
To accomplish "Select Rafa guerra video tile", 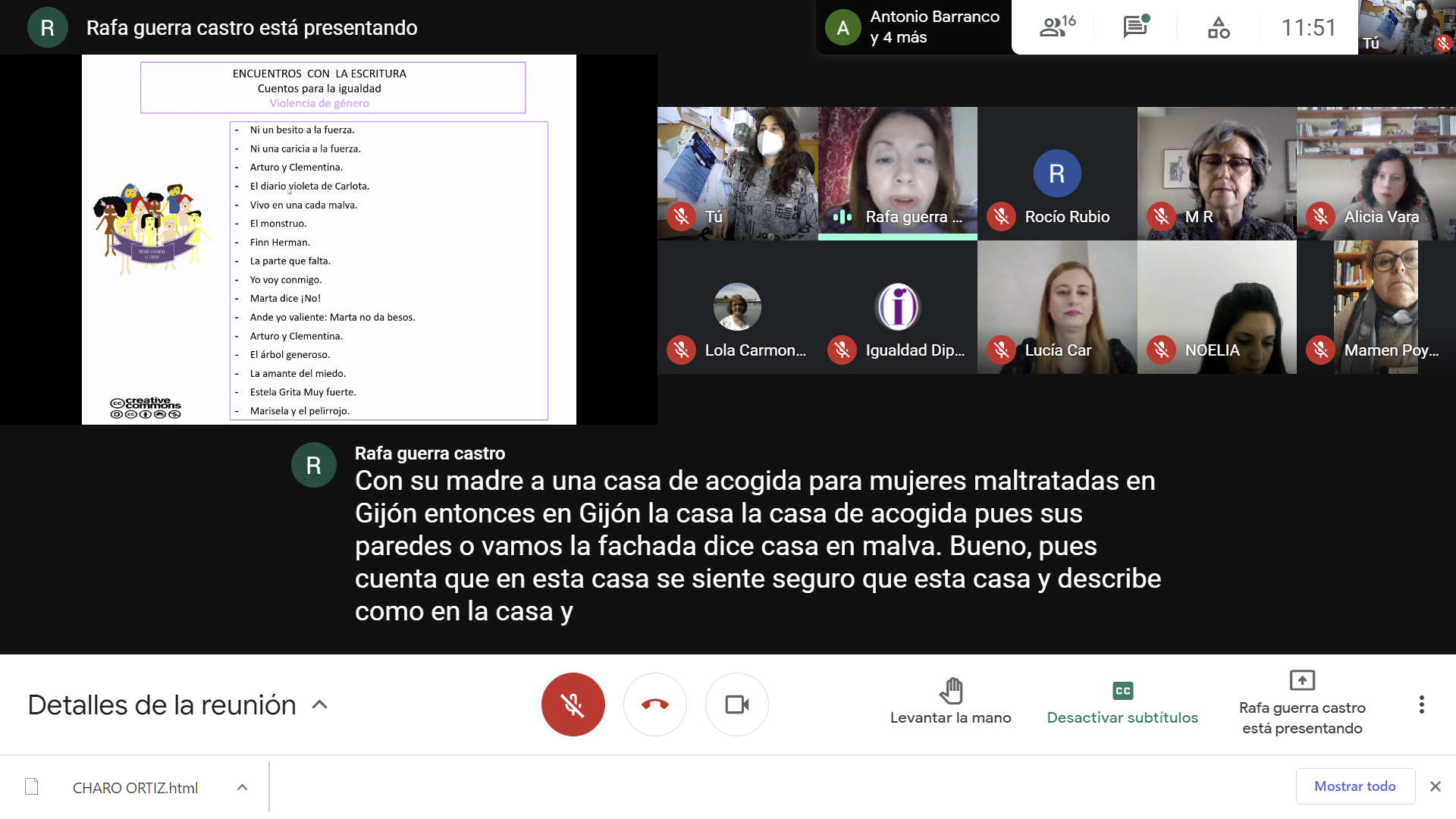I will (x=898, y=173).
